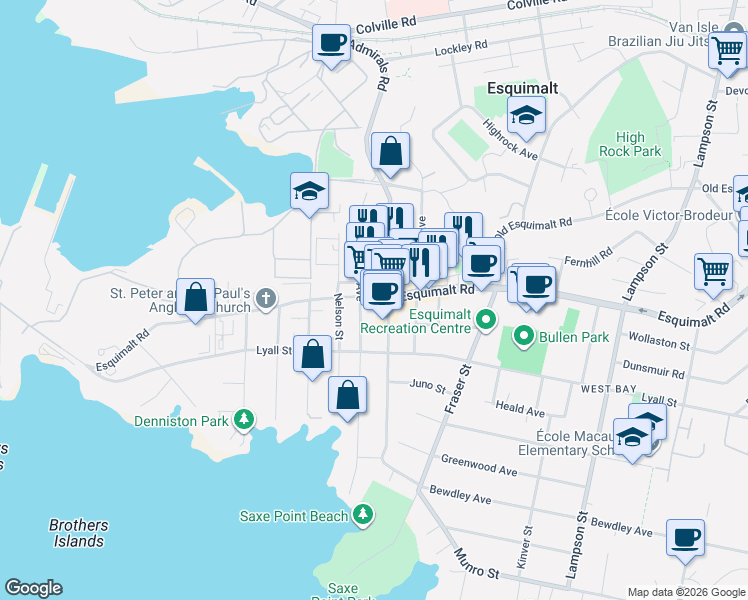Open the shopping bag marker beside Admirals Rd
The width and height of the screenshot is (748, 600).
[390, 153]
